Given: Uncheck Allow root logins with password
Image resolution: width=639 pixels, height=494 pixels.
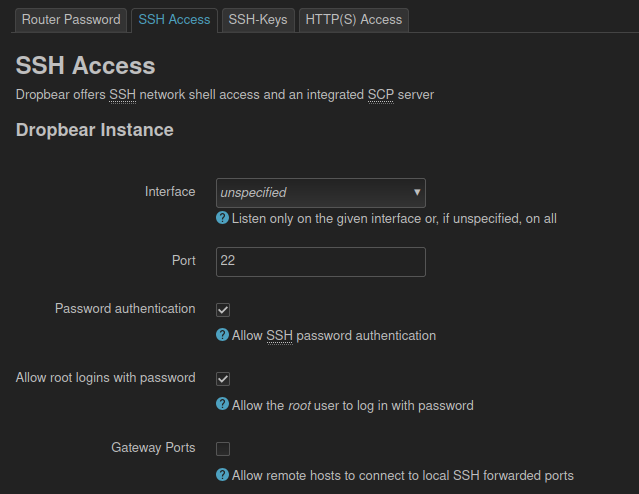Looking at the screenshot, I should click(x=223, y=379).
